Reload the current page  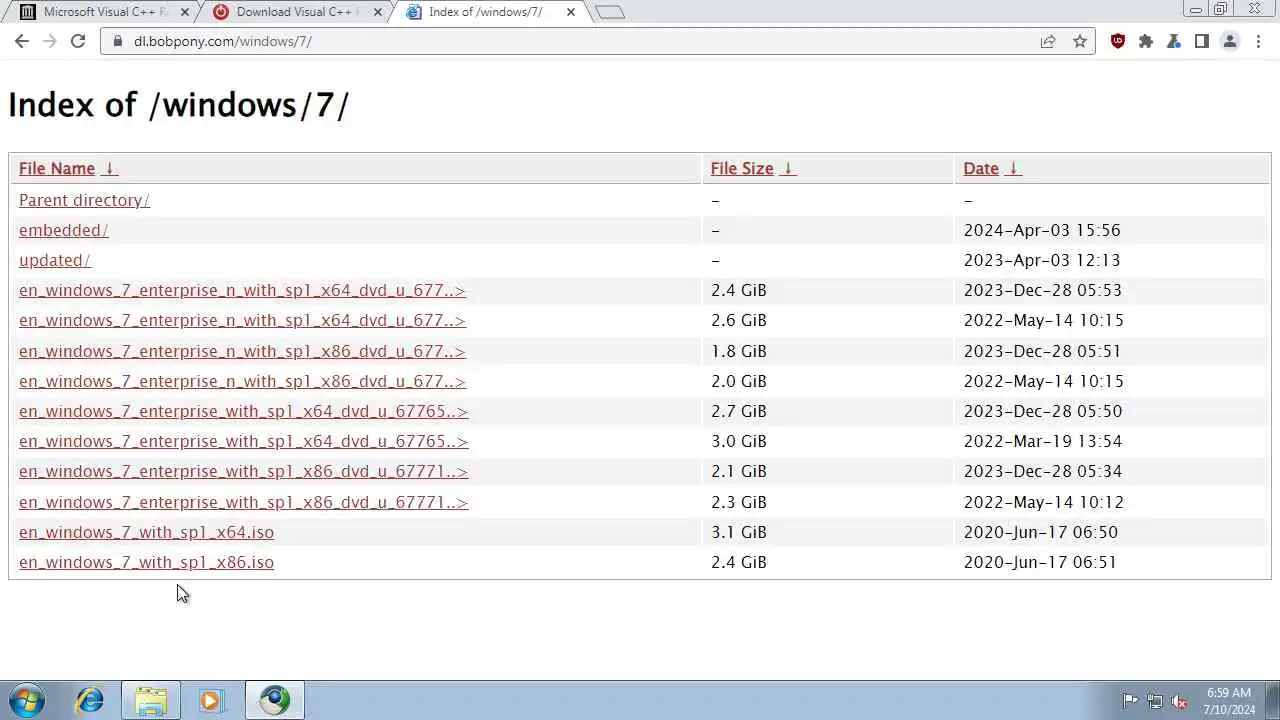pyautogui.click(x=78, y=41)
